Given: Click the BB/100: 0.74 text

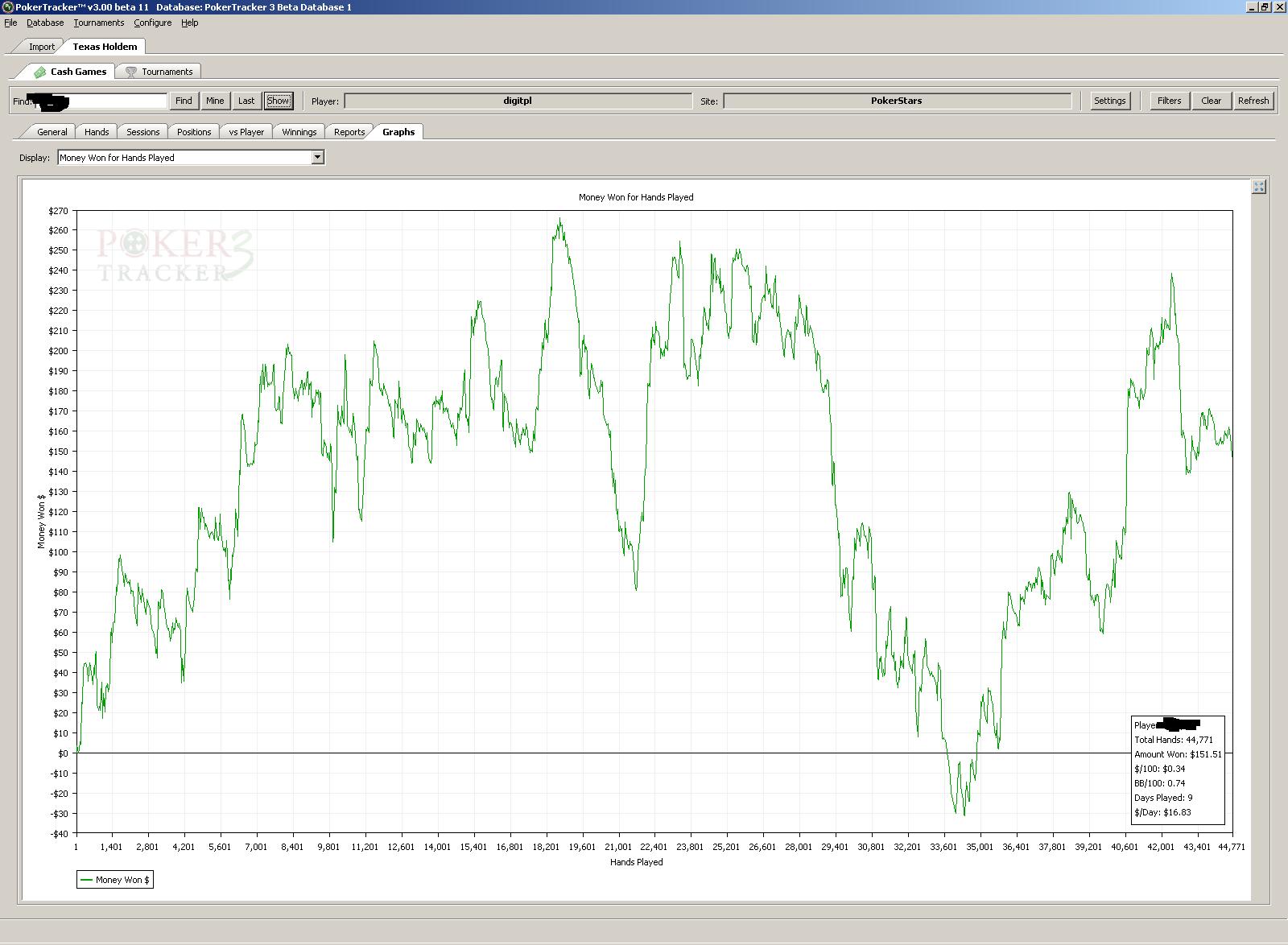Looking at the screenshot, I should (x=1160, y=783).
